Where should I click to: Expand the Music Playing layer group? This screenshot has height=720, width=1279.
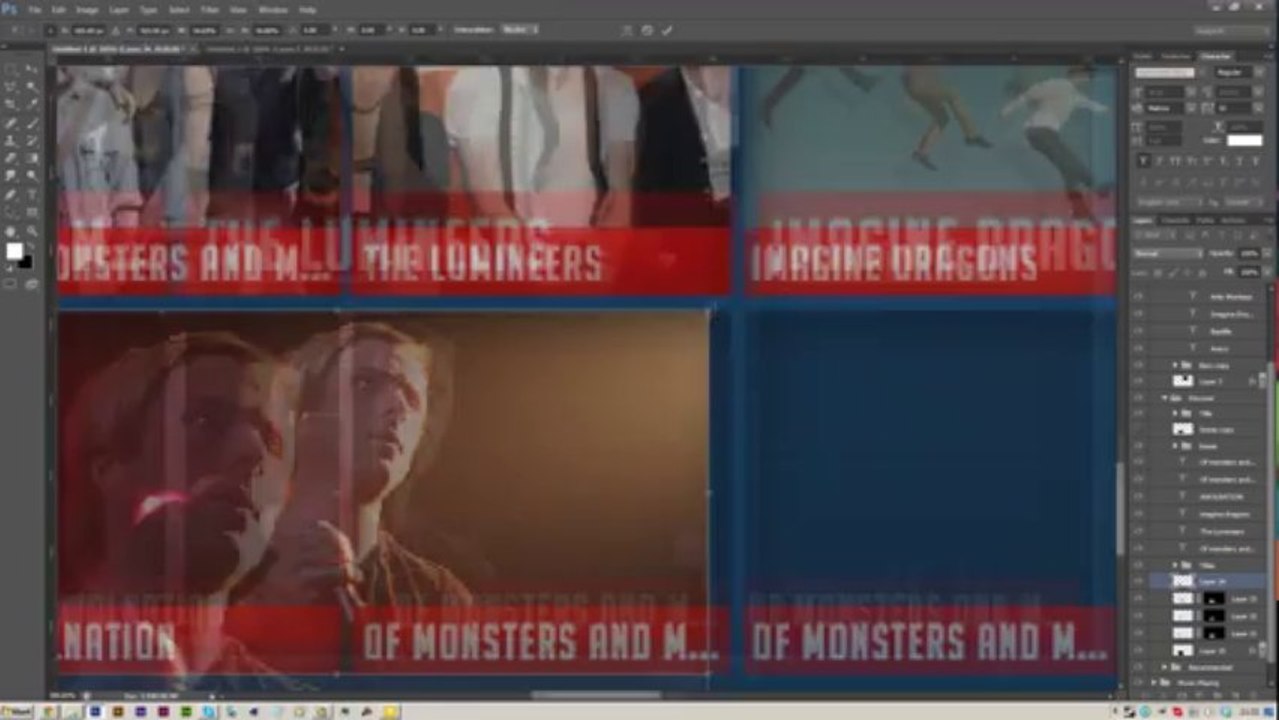[1153, 683]
